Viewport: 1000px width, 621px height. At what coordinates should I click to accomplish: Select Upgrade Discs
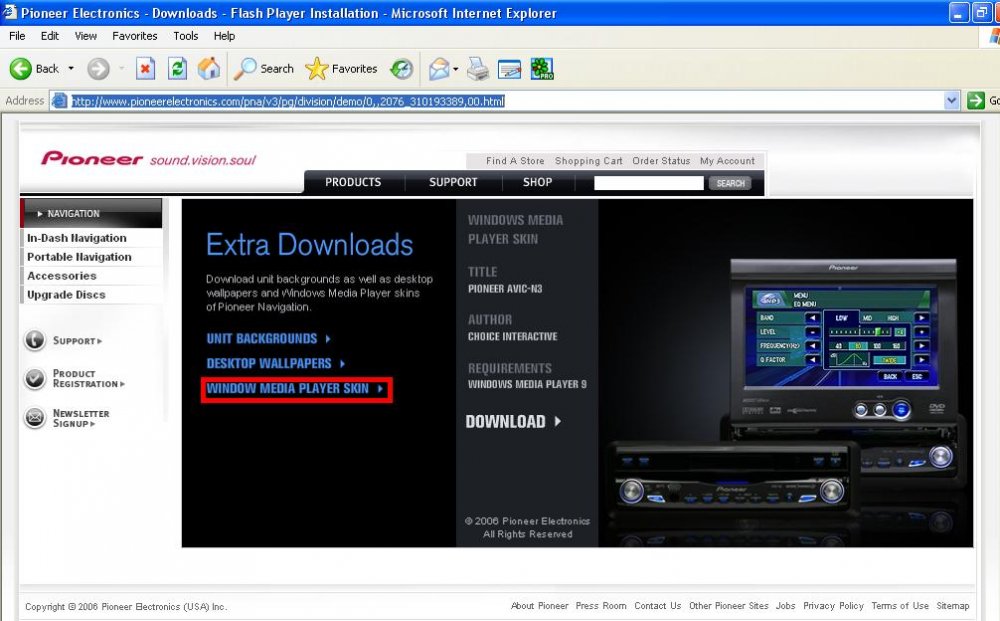(66, 295)
